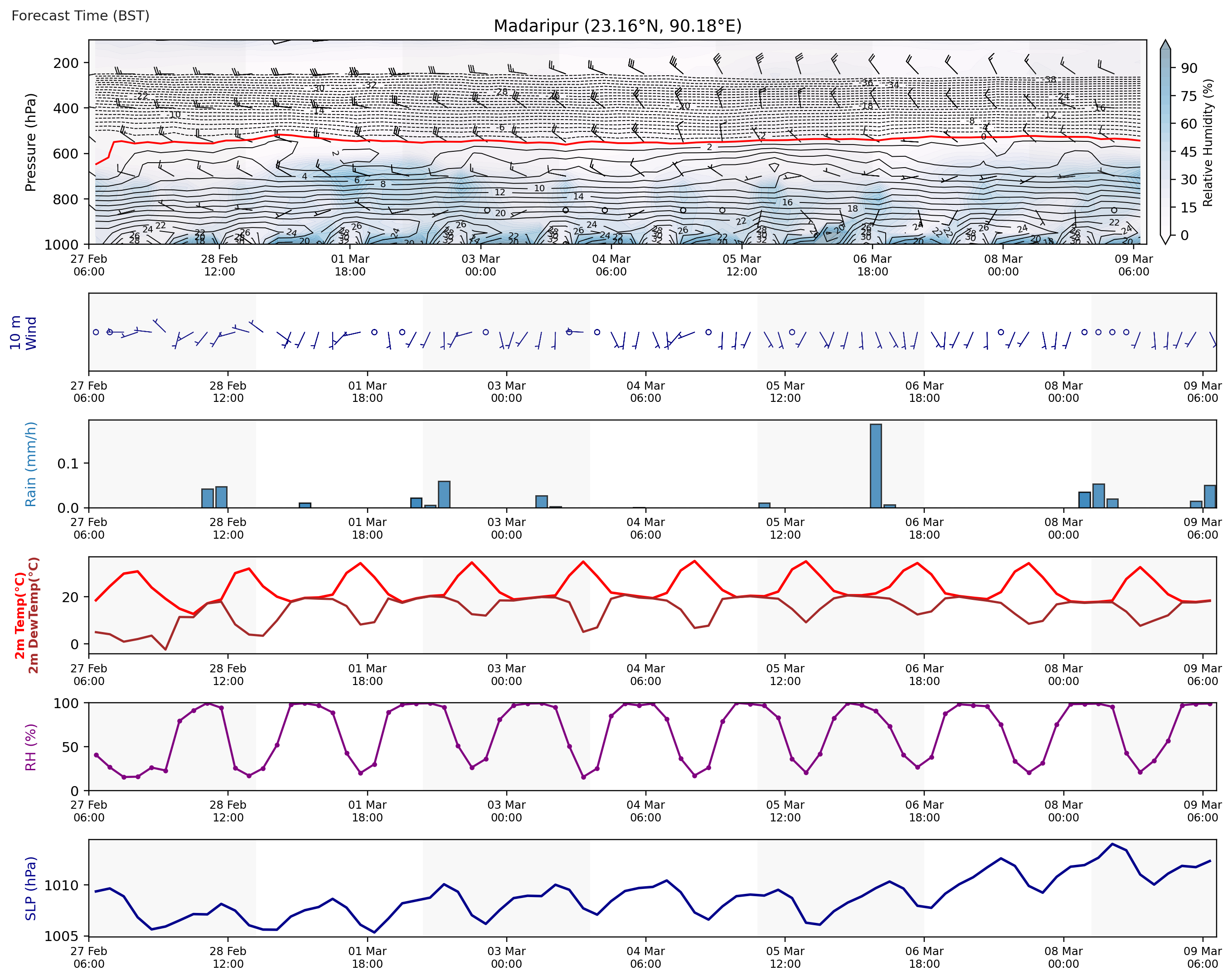Click the 1010 tick label on SLP axis

[x=61, y=886]
